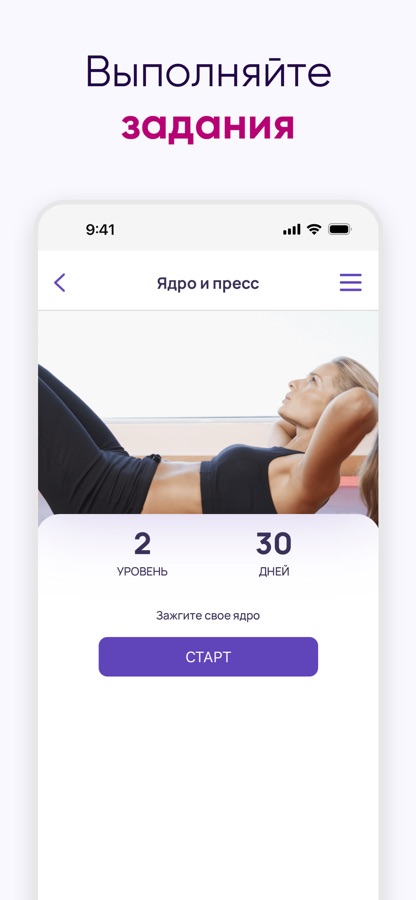Tap the 9:41 clock in the status bar
The width and height of the screenshot is (416, 900).
click(100, 230)
